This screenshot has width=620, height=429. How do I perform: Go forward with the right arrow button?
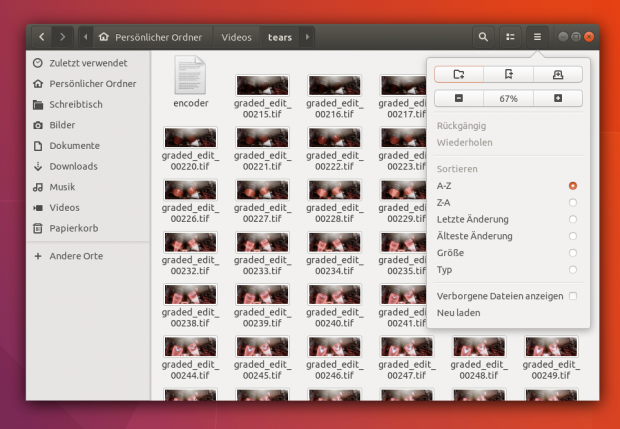[62, 37]
